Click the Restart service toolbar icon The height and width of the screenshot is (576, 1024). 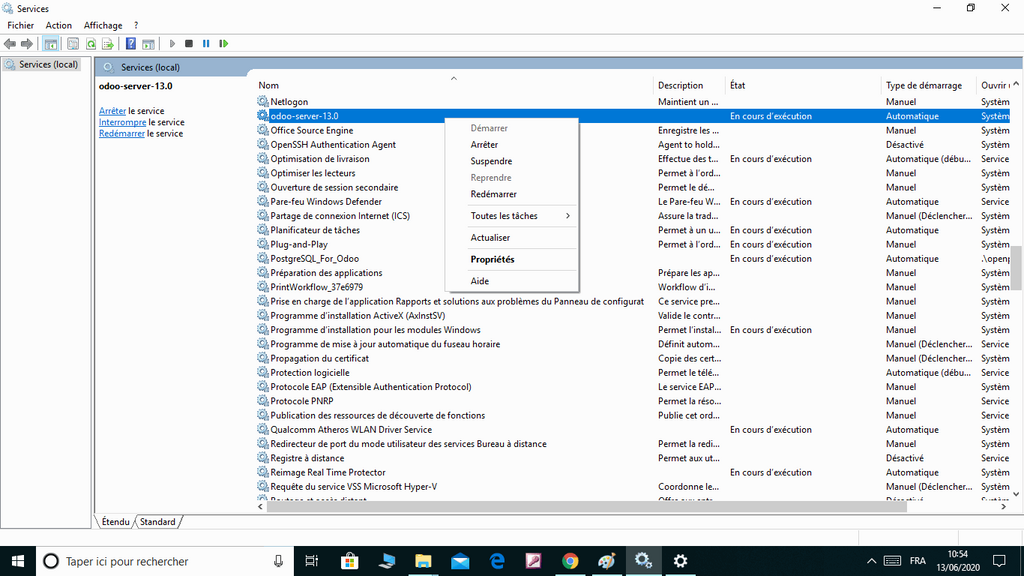[x=224, y=44]
